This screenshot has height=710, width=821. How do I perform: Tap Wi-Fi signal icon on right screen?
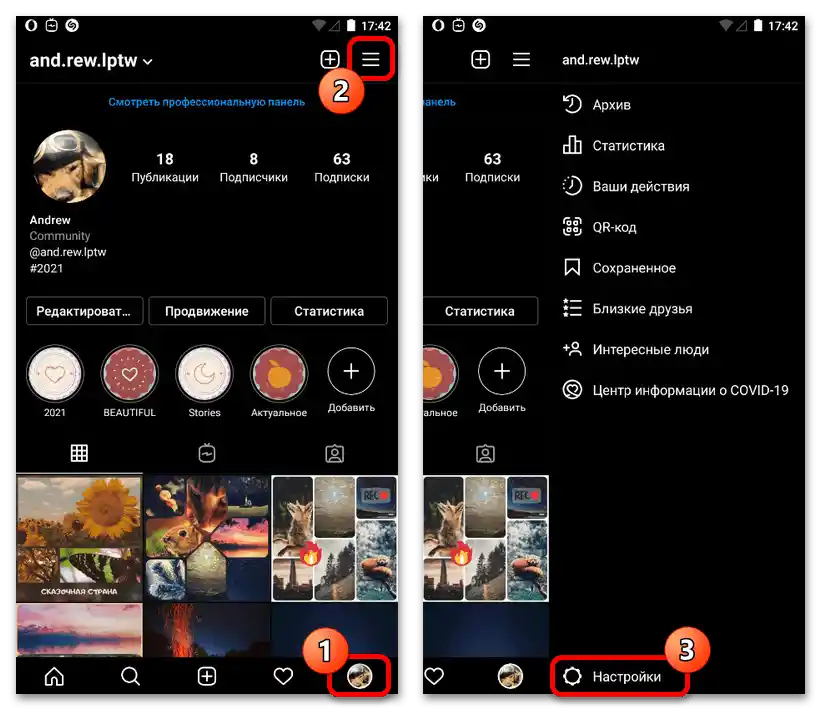point(726,25)
